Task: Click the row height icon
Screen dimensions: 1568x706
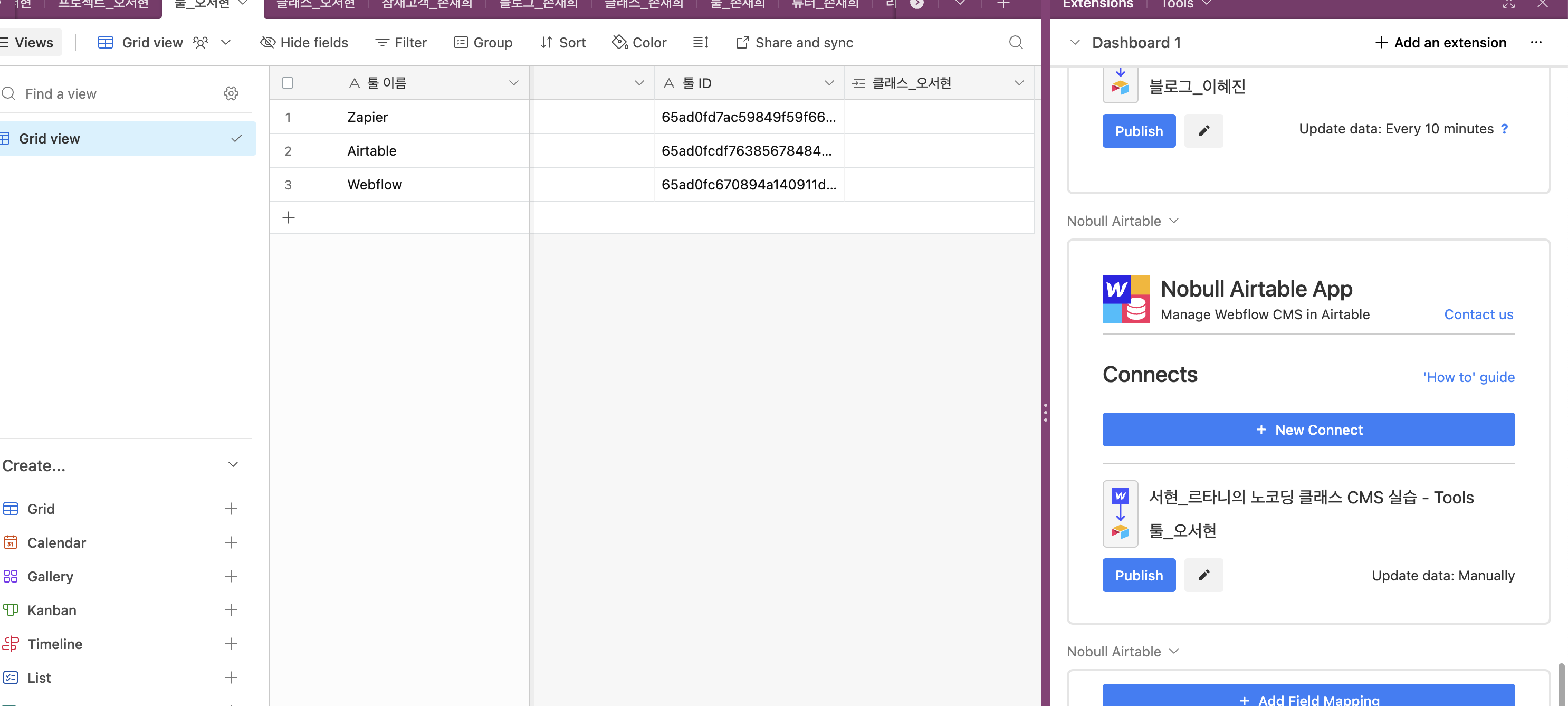Action: (x=701, y=43)
